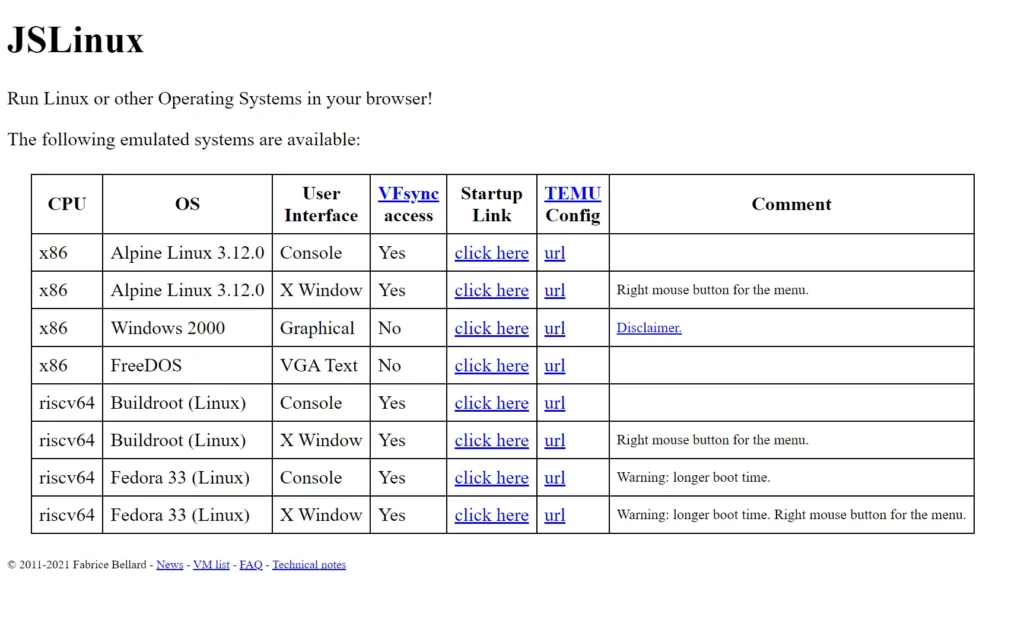
Task: Click 'click here' for Fedora 33 Console row
Action: tap(491, 477)
